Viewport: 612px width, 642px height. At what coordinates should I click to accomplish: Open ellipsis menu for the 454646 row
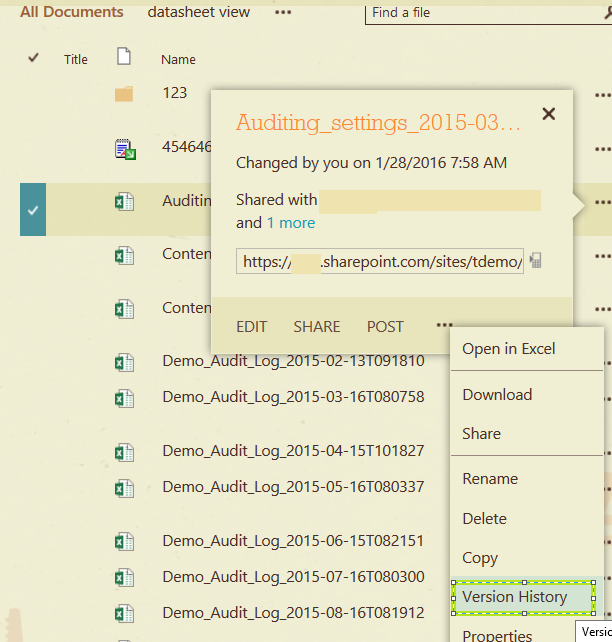[603, 149]
